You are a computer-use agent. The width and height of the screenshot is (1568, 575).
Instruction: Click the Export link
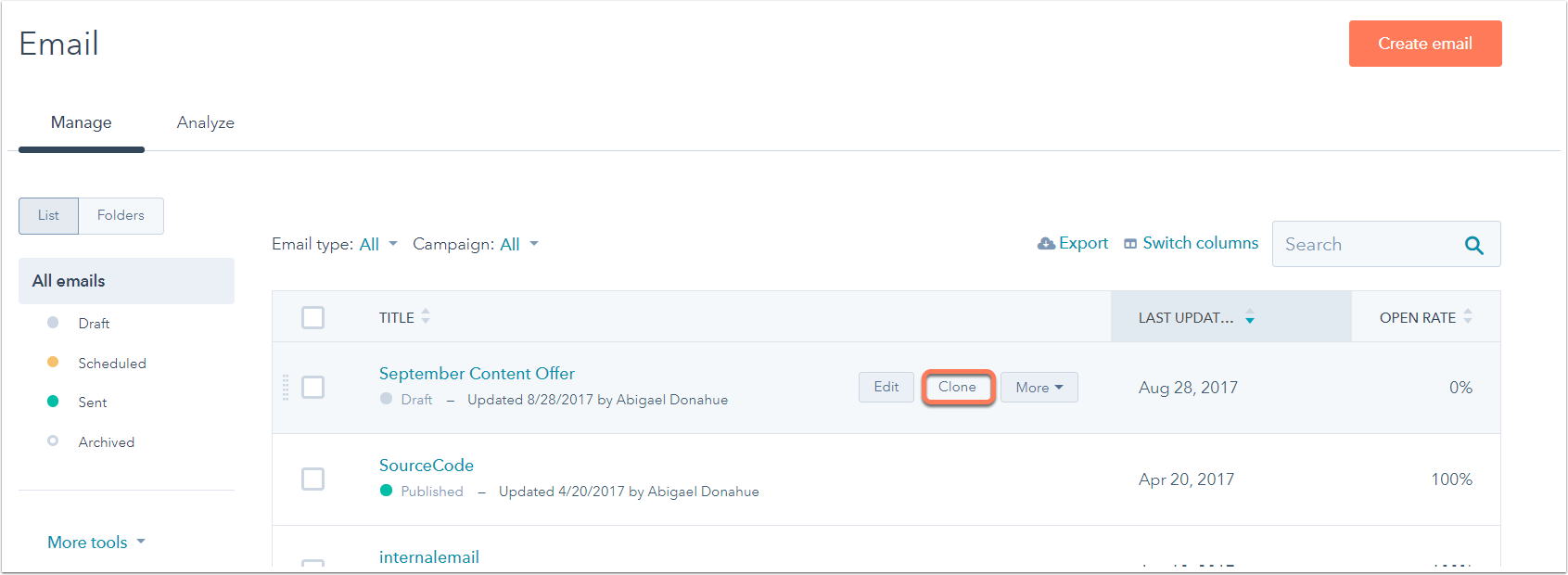pyautogui.click(x=1083, y=243)
